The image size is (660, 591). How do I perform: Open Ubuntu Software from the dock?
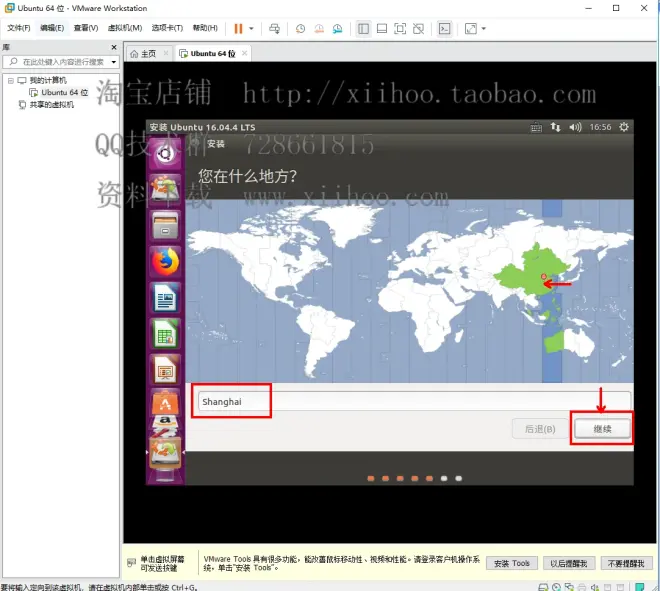(165, 402)
